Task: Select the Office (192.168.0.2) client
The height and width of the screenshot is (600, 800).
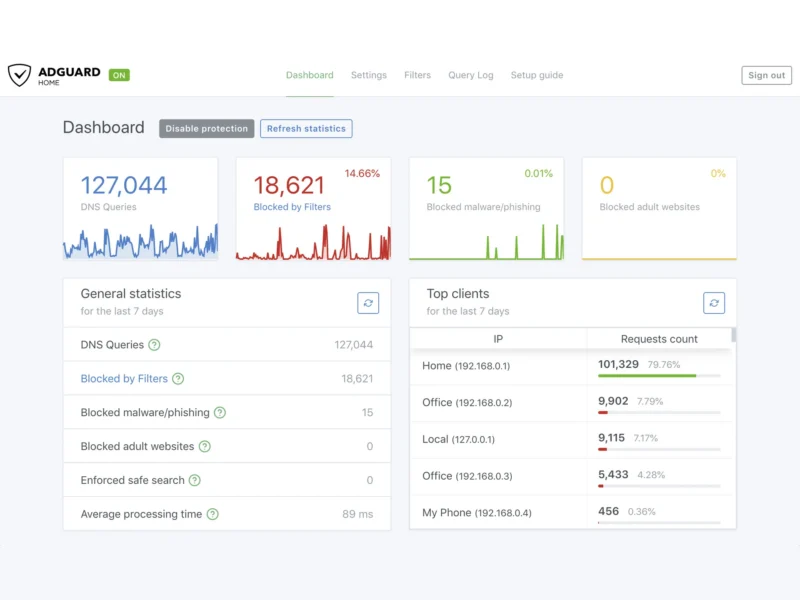Action: pos(570,403)
